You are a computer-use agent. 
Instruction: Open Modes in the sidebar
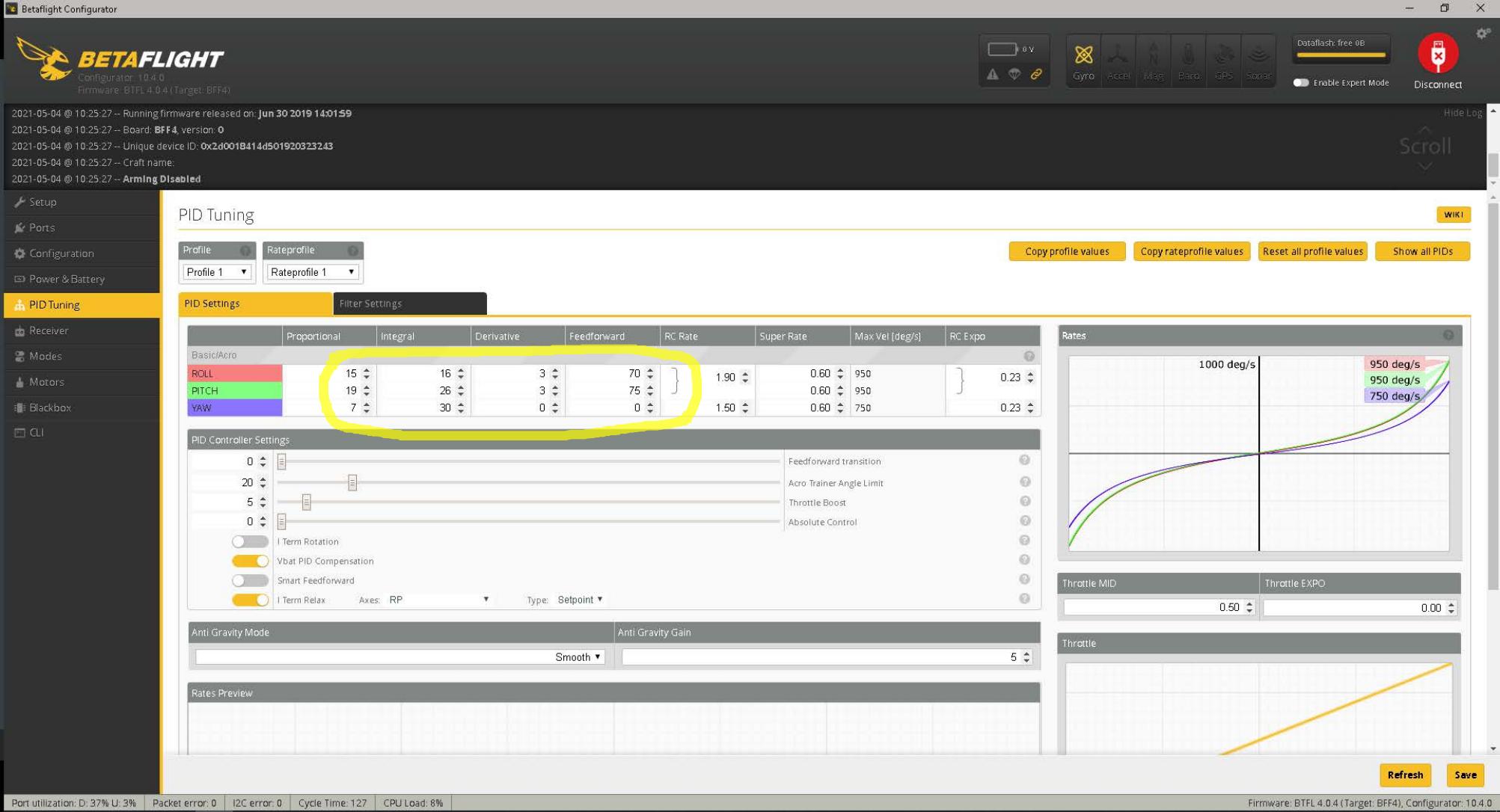click(x=82, y=356)
